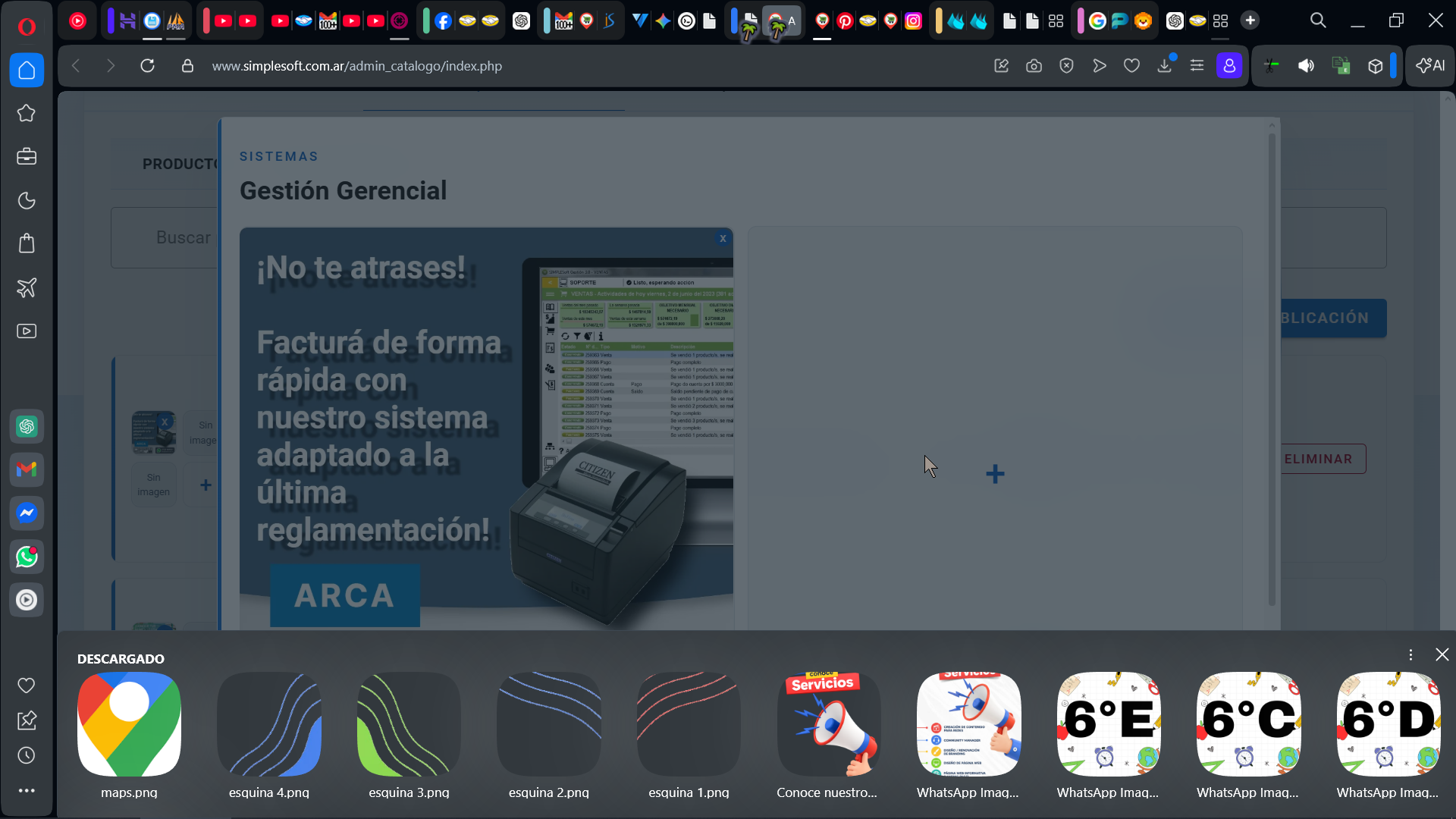Add image using large plus placeholder
The height and width of the screenshot is (819, 1456).
click(x=995, y=474)
